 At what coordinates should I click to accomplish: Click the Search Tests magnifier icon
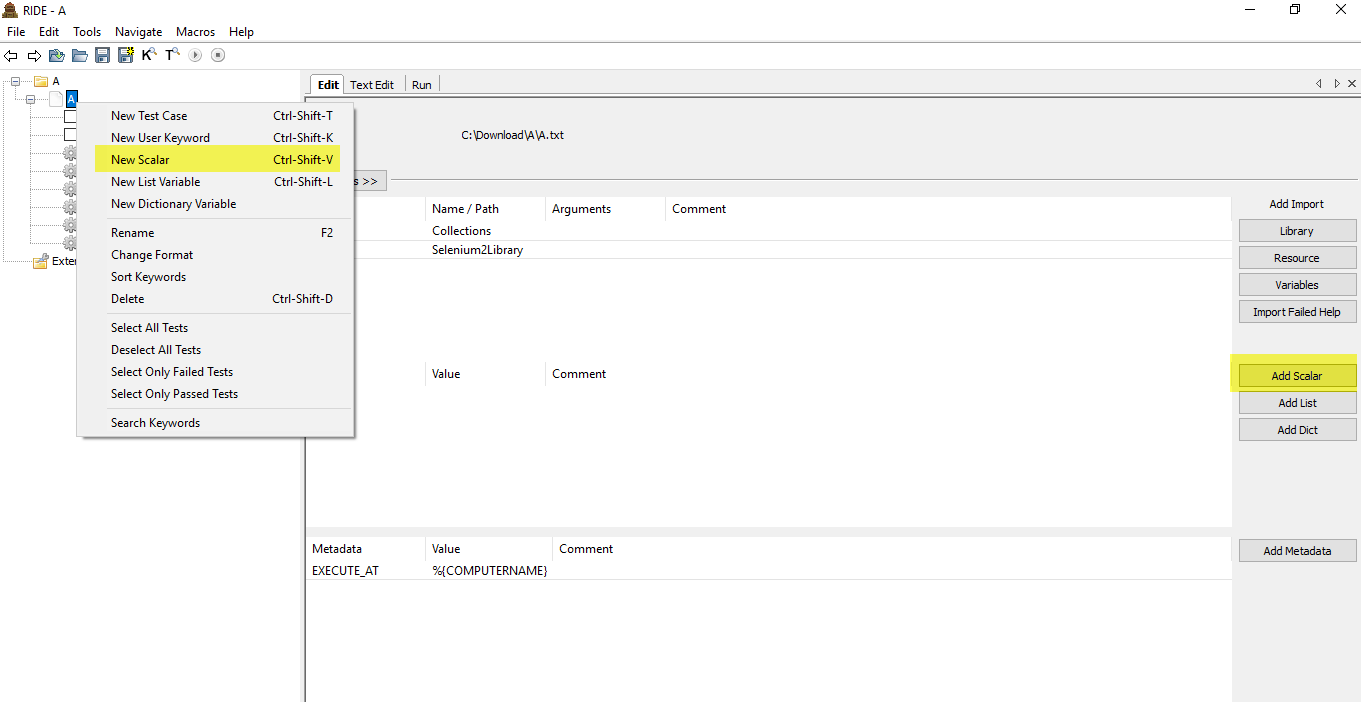click(x=171, y=55)
